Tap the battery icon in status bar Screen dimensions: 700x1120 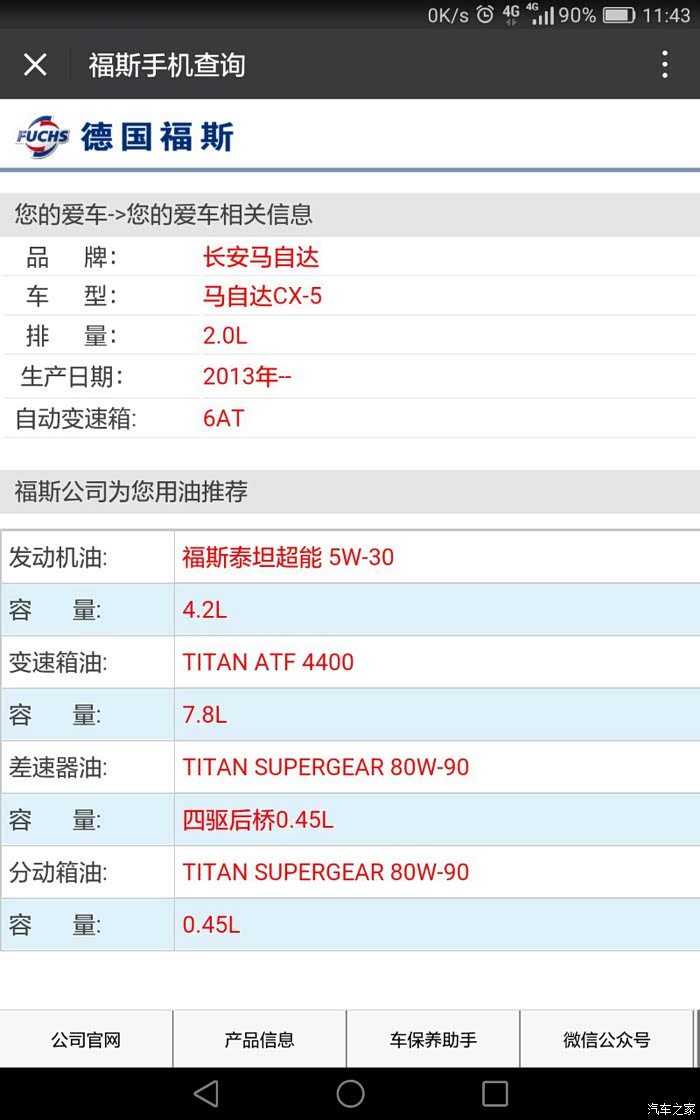click(619, 15)
